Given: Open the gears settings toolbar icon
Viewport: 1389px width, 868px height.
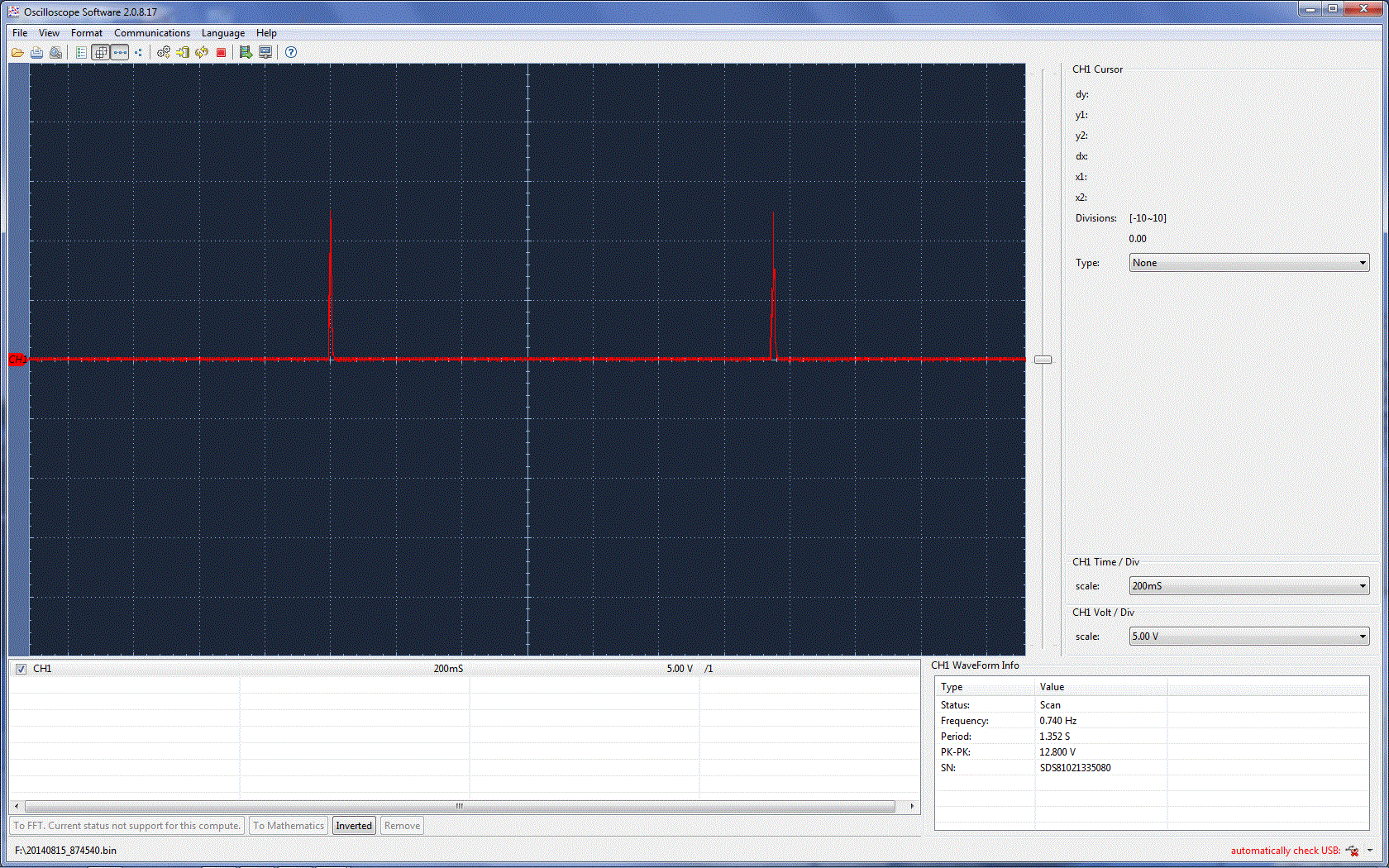Looking at the screenshot, I should [164, 52].
